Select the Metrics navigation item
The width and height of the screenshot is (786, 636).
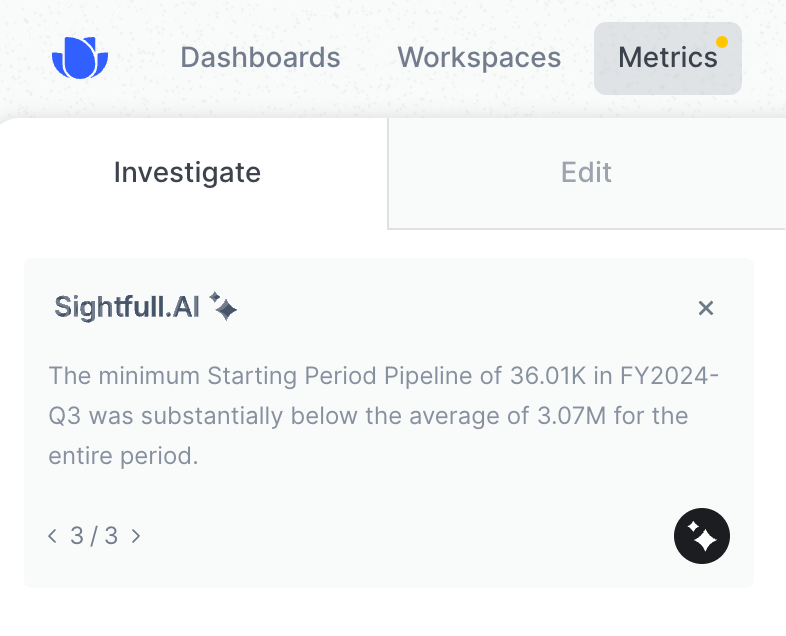tap(668, 58)
